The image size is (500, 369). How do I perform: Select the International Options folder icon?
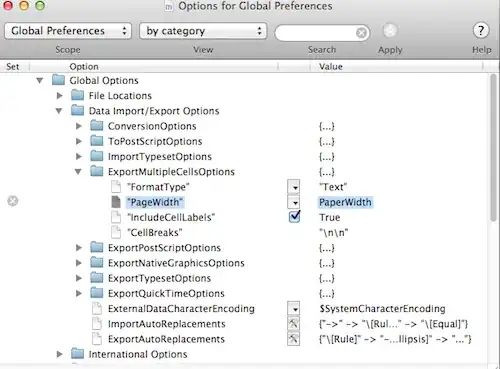(78, 354)
